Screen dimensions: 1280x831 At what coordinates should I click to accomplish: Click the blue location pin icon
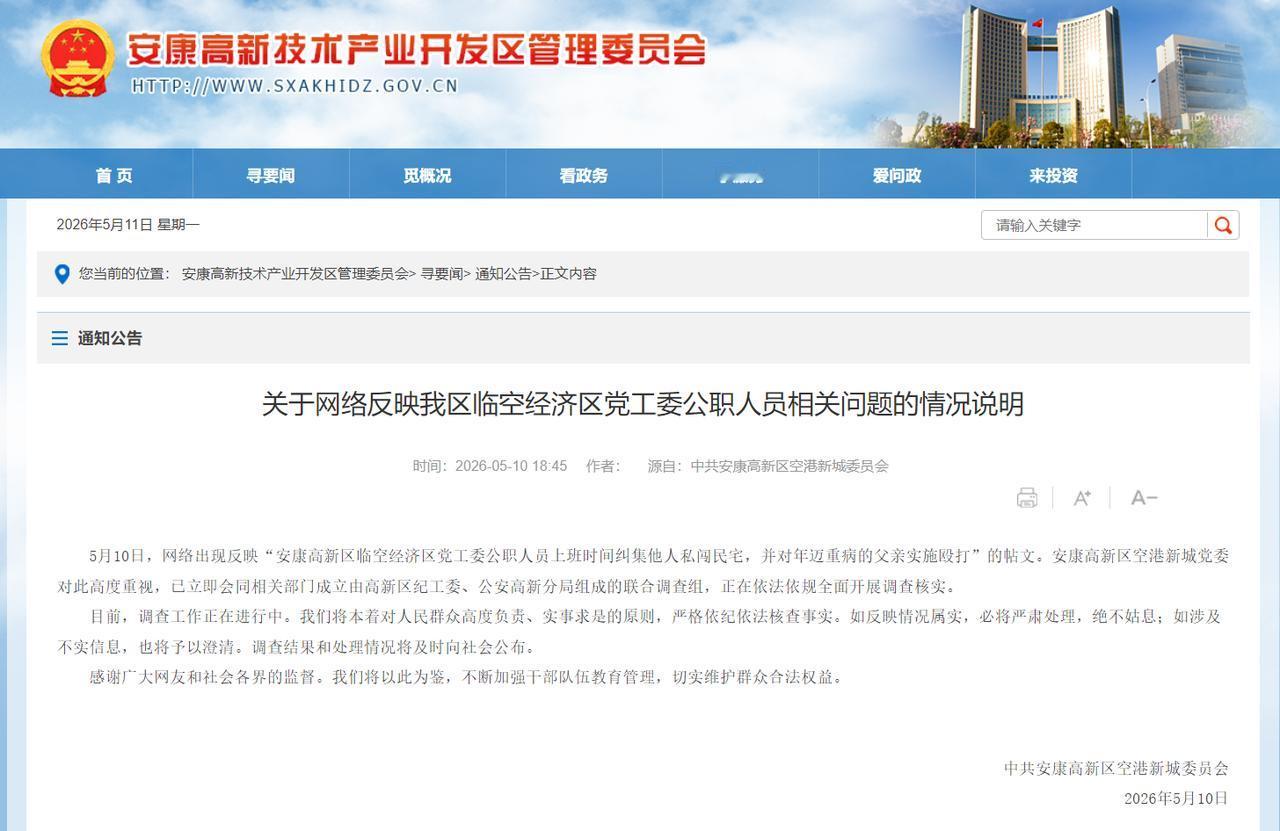61,274
